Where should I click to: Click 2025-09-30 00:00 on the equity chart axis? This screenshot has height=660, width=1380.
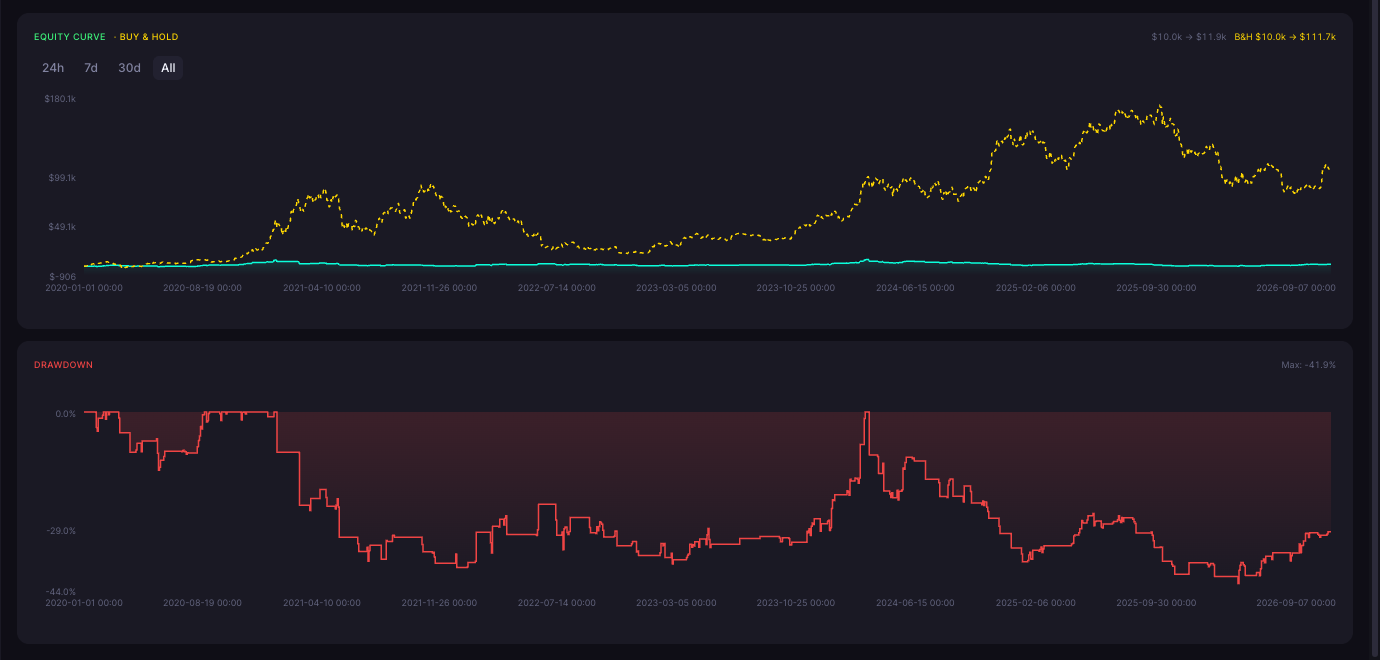pyautogui.click(x=1156, y=288)
